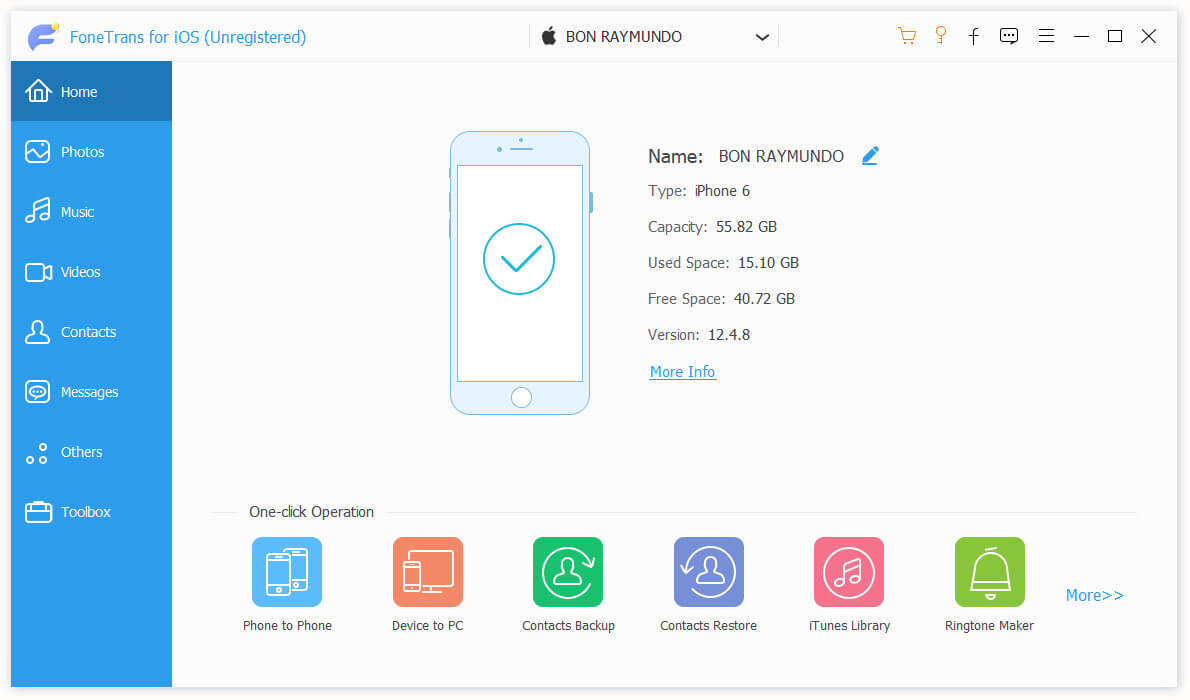Open the hamburger menu

pyautogui.click(x=1047, y=36)
